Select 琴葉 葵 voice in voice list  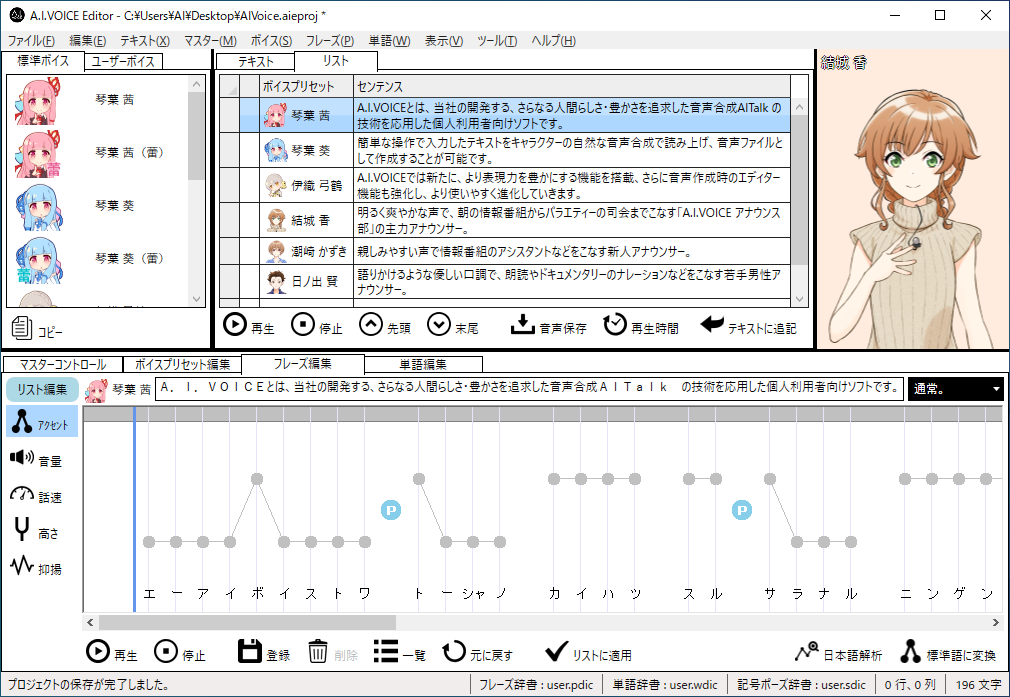[99, 205]
